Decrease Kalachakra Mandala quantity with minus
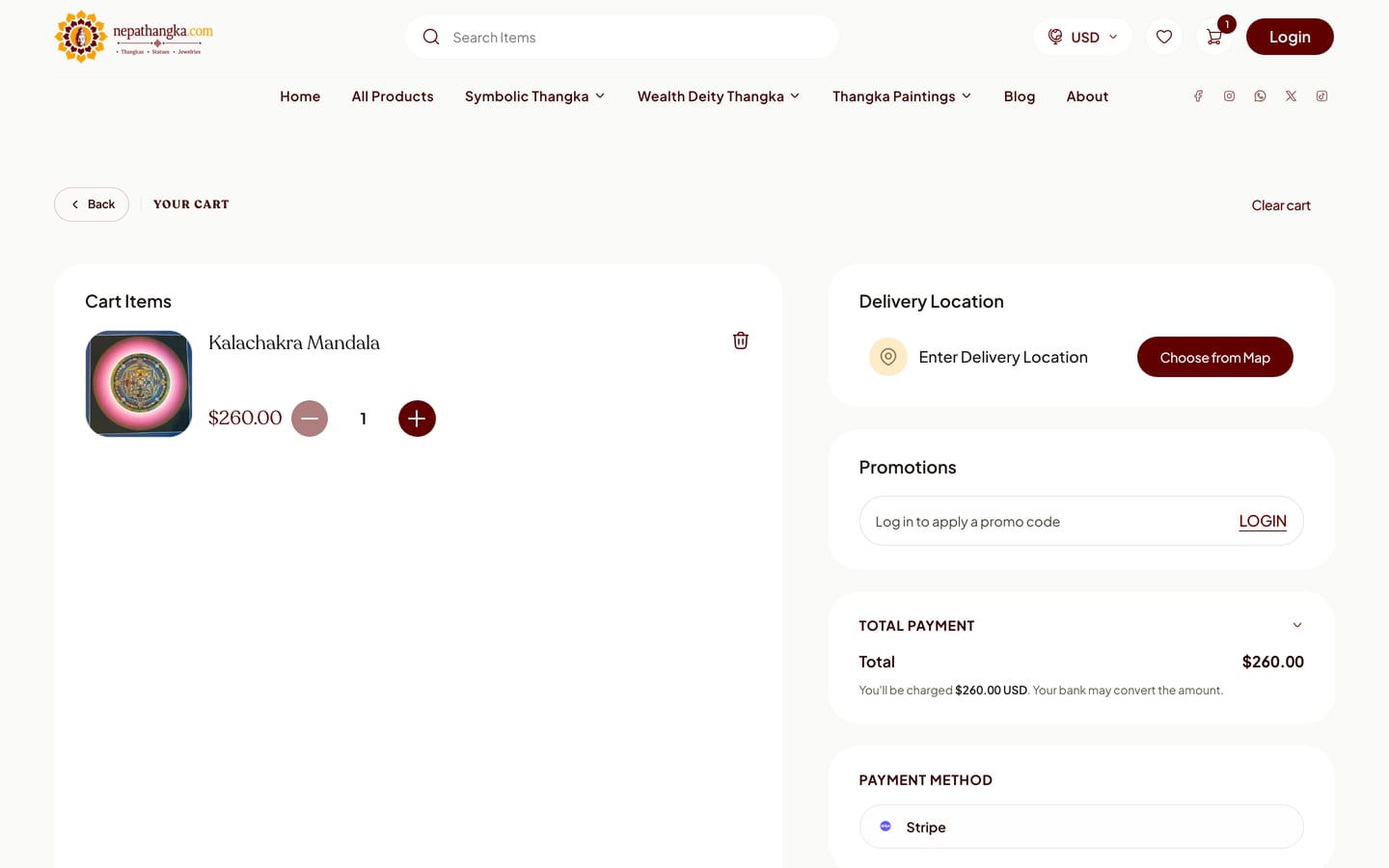The image size is (1389, 868). point(310,419)
